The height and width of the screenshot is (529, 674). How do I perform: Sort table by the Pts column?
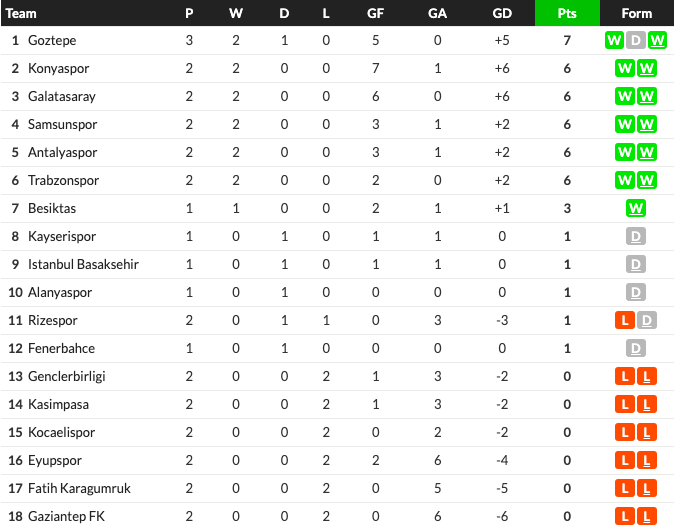tap(567, 13)
